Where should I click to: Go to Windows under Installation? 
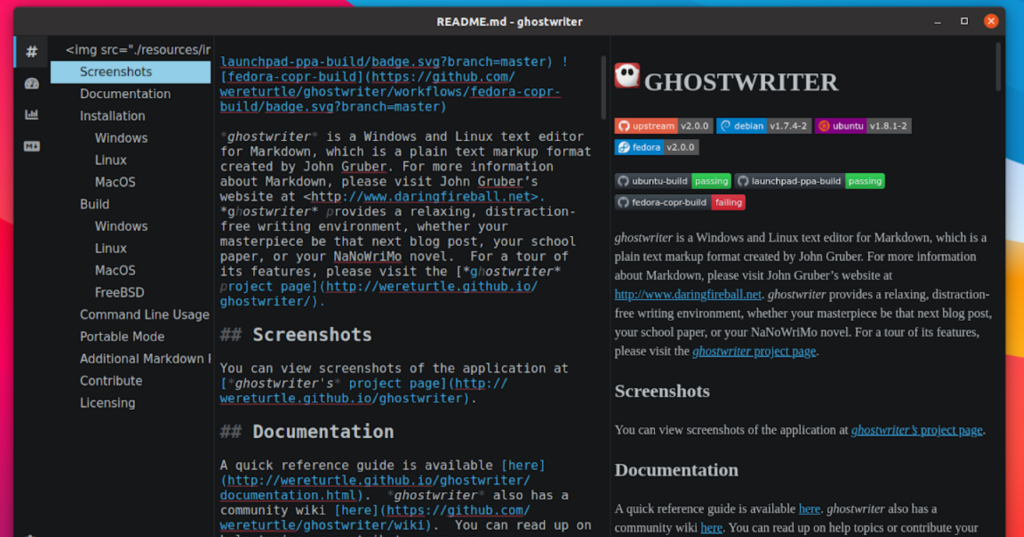121,138
